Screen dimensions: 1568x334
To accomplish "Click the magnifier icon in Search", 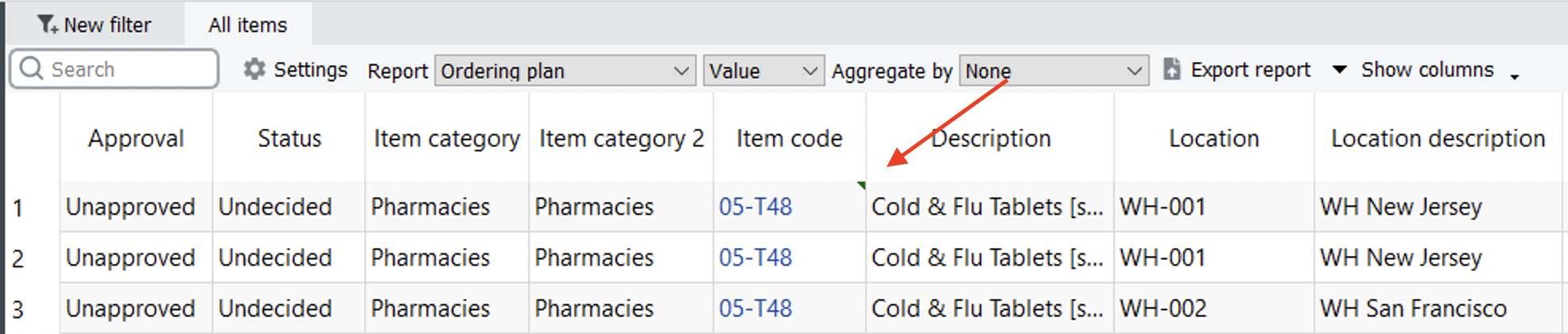I will click(x=31, y=68).
